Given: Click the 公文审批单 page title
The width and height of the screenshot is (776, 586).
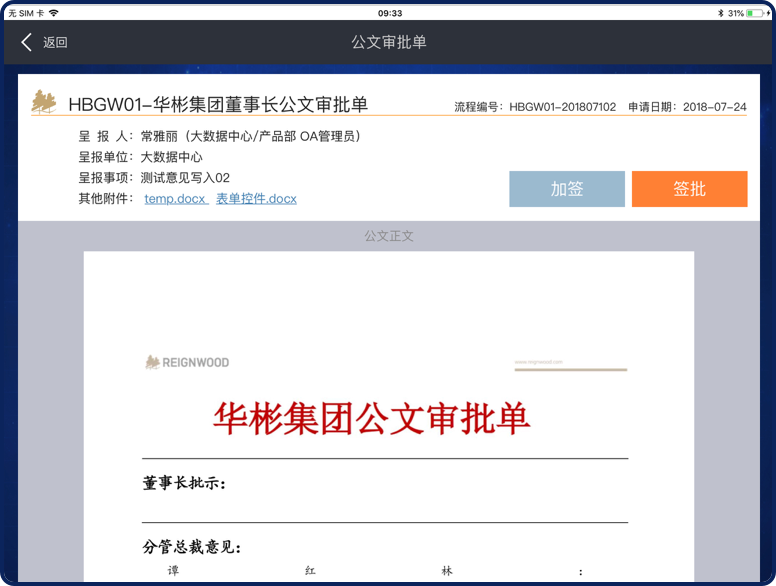Looking at the screenshot, I should pos(389,42).
